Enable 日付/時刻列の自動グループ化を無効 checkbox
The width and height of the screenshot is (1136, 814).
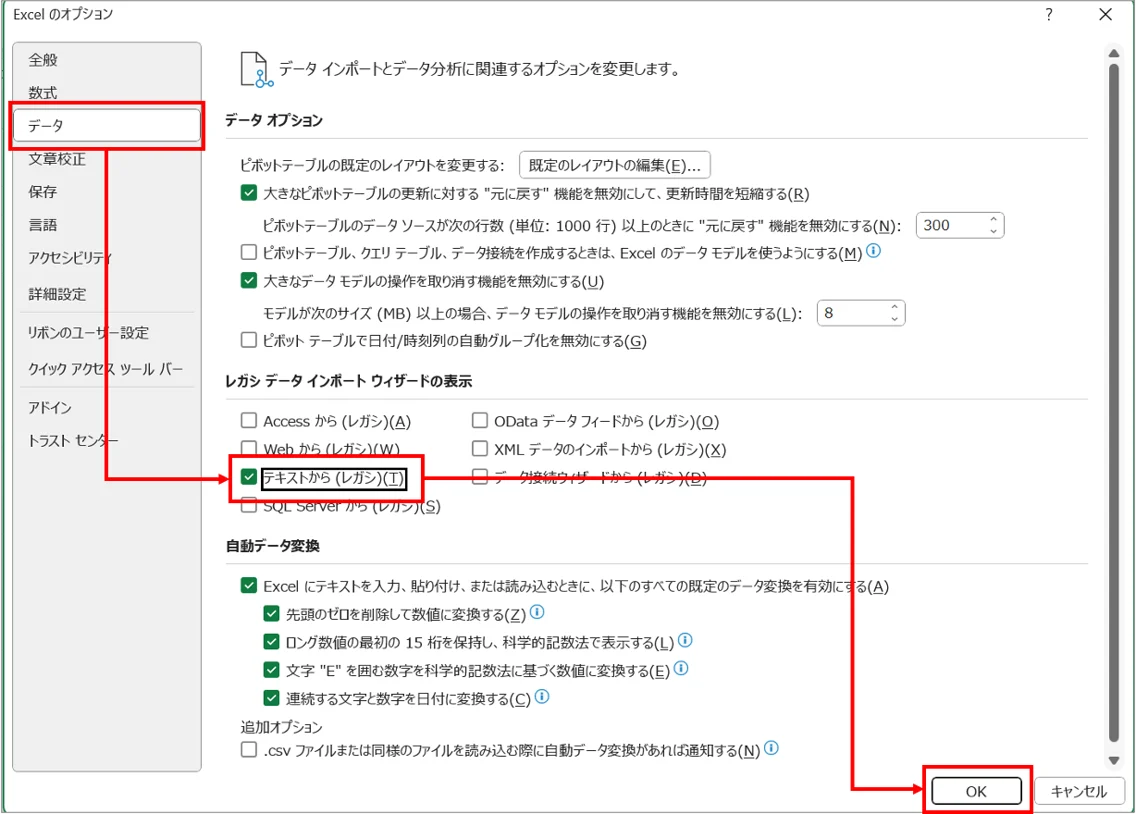[x=248, y=340]
